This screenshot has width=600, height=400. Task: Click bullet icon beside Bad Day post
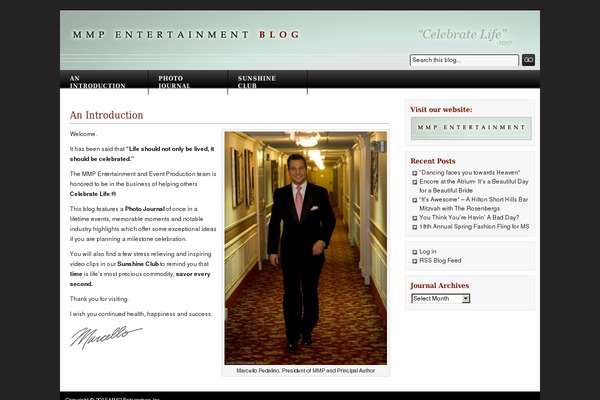(414, 218)
